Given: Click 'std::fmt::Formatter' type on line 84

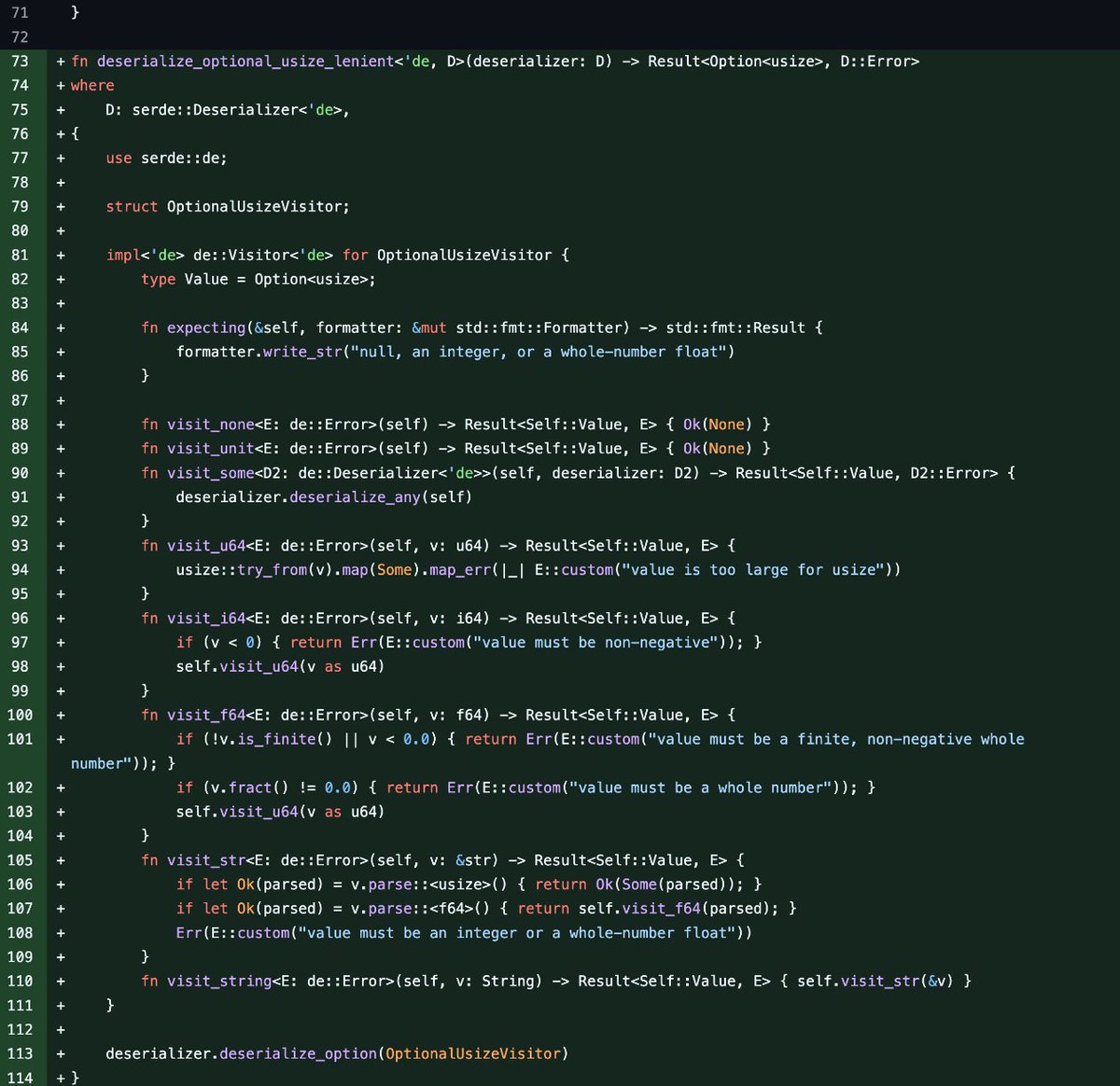Looking at the screenshot, I should tap(539, 328).
